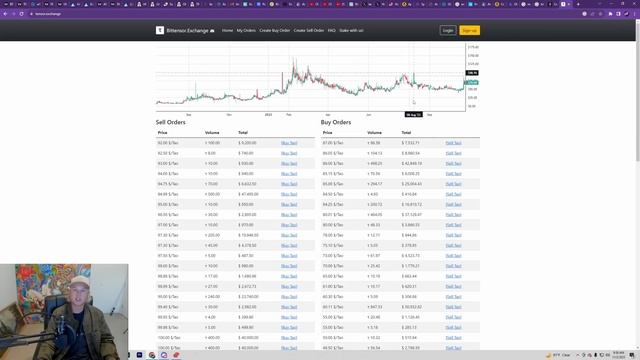Viewport: 640px width, 360px height.
Task: Click Buy Tao on the $23,760.00 total row
Action: pos(289,297)
